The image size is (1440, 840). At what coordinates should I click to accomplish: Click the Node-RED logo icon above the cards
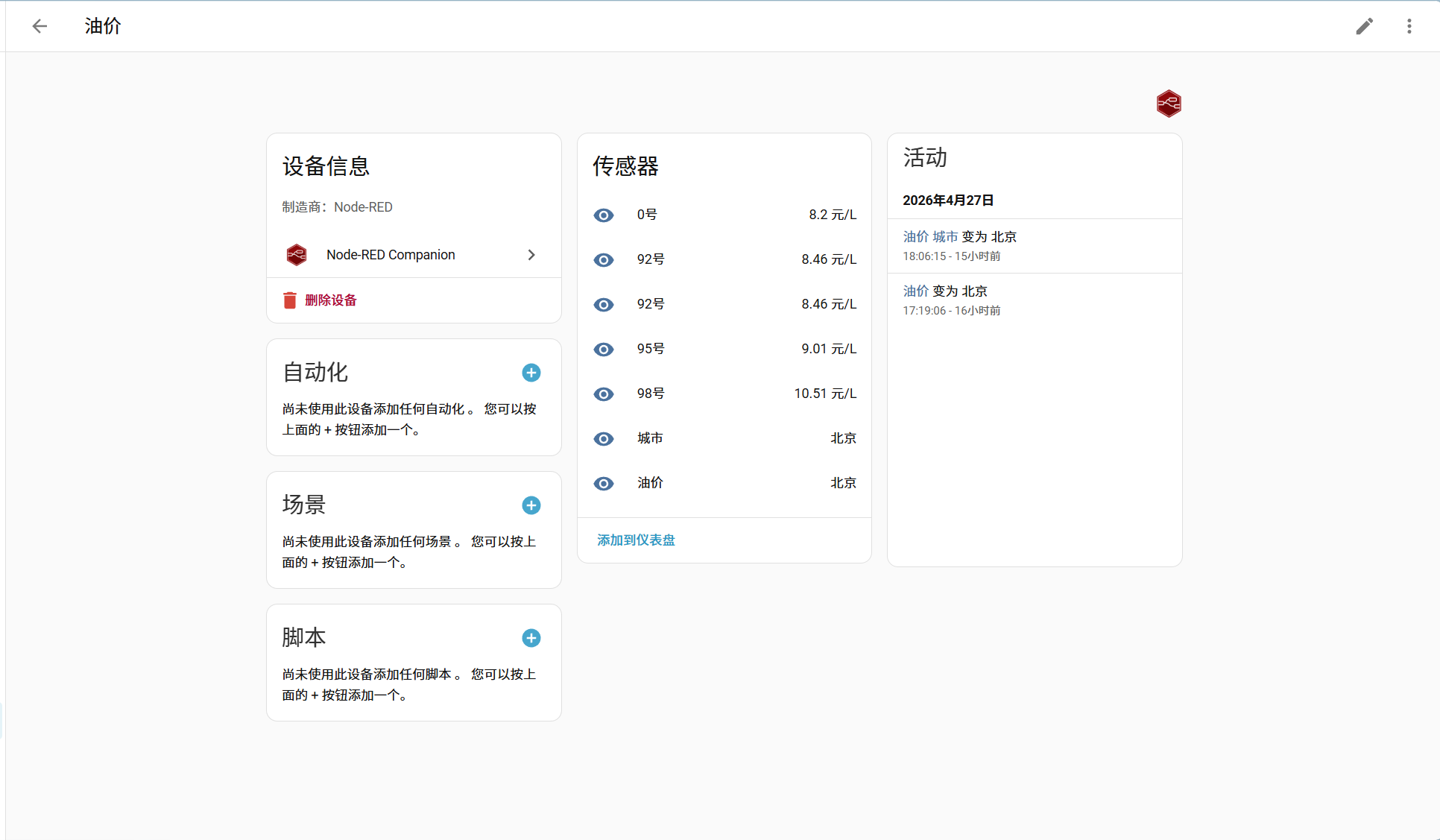click(1169, 104)
